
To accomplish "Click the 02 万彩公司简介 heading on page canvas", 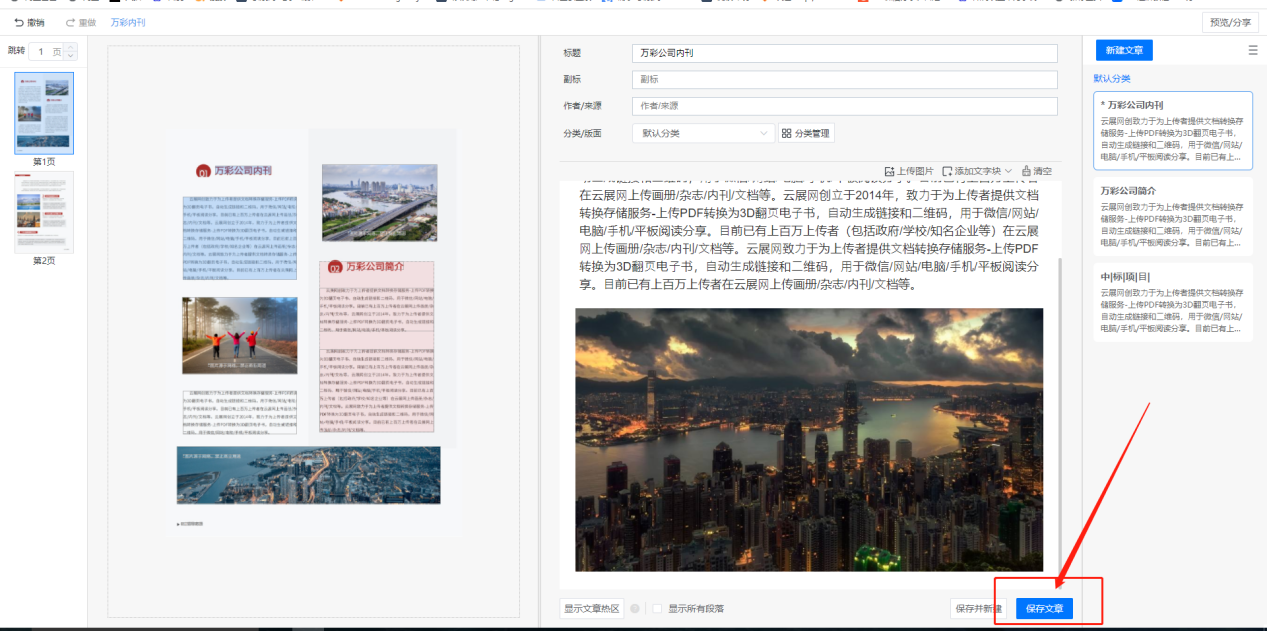I will (367, 267).
